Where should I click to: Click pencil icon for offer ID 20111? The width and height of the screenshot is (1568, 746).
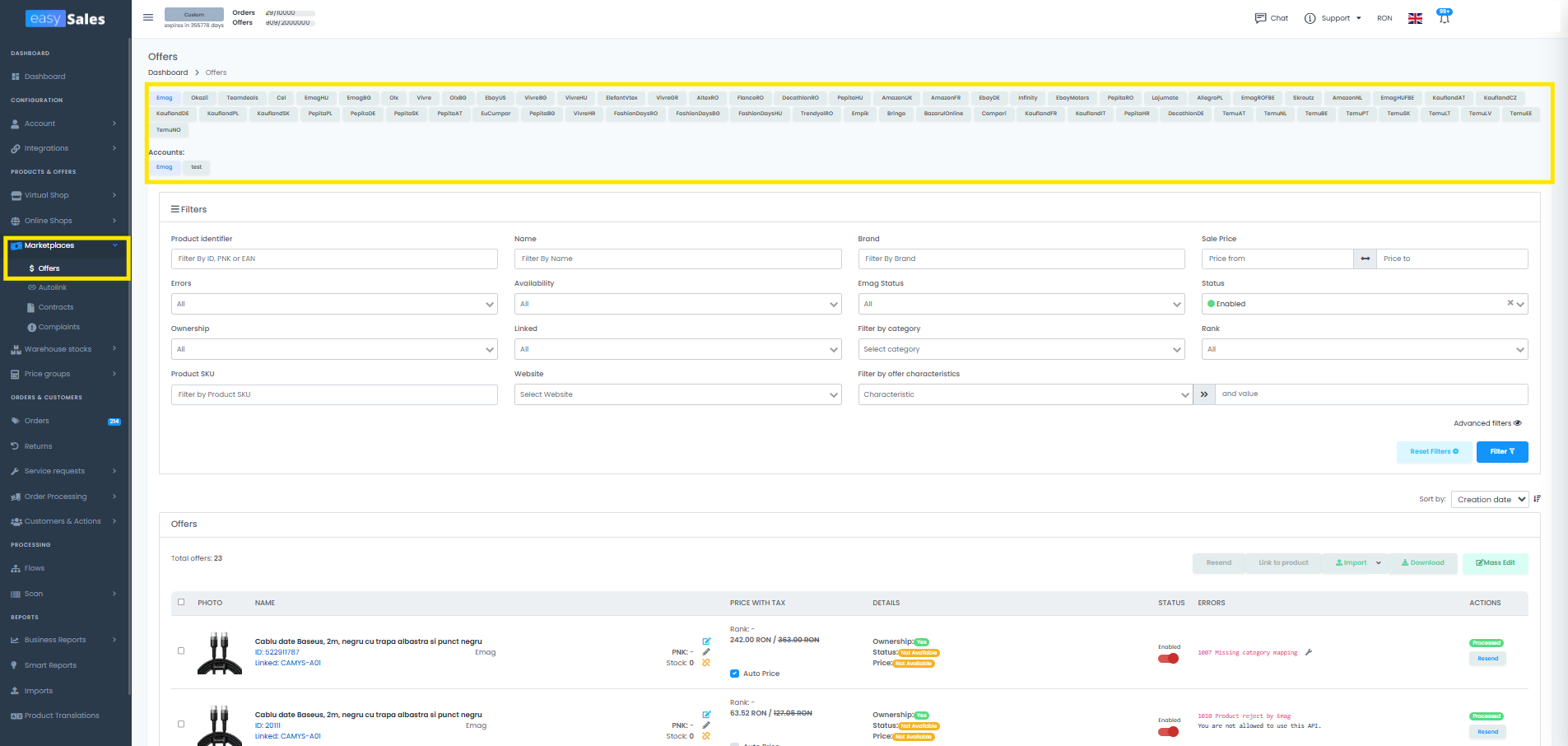coord(706,725)
